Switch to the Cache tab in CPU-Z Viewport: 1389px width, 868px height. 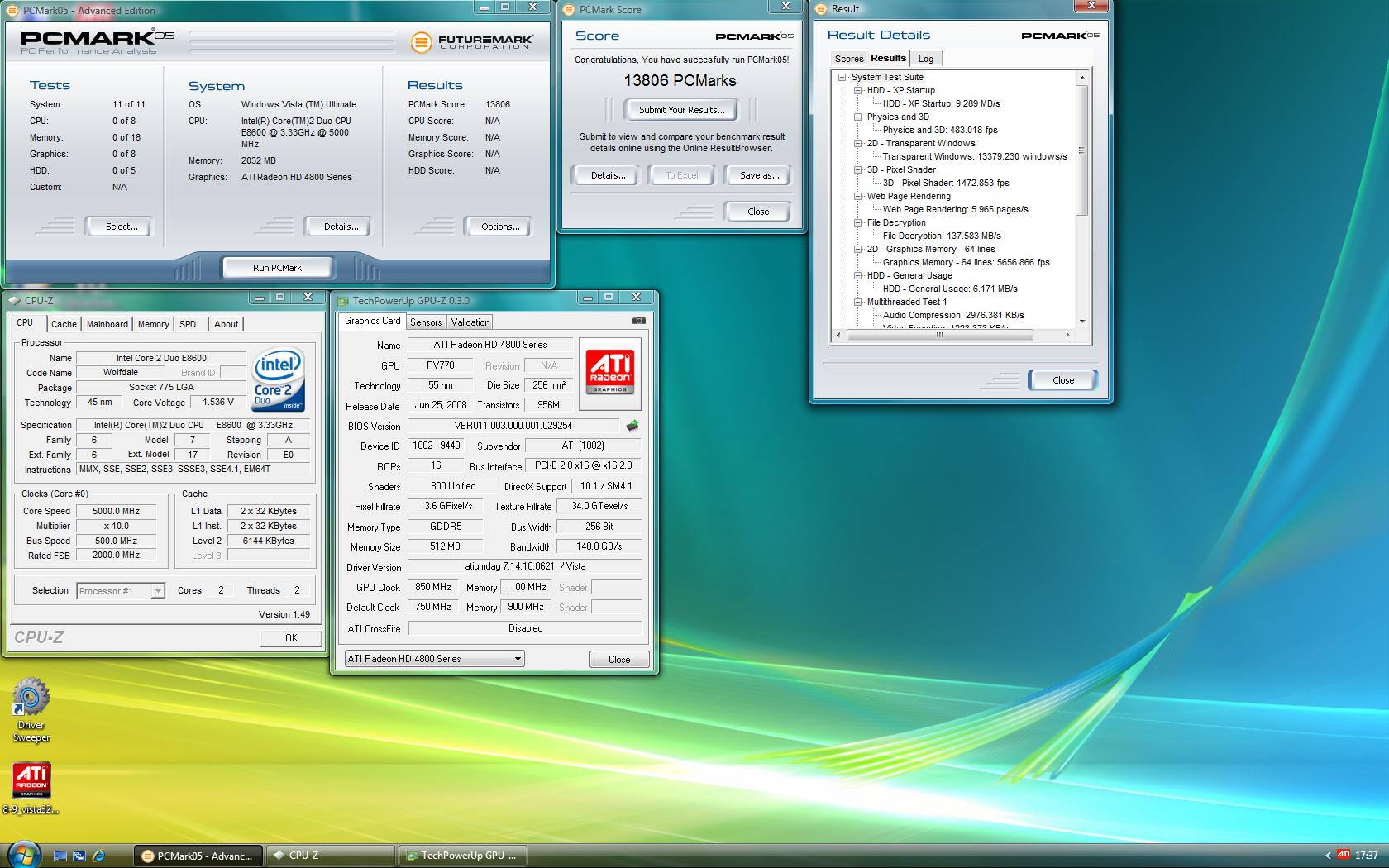pos(64,324)
